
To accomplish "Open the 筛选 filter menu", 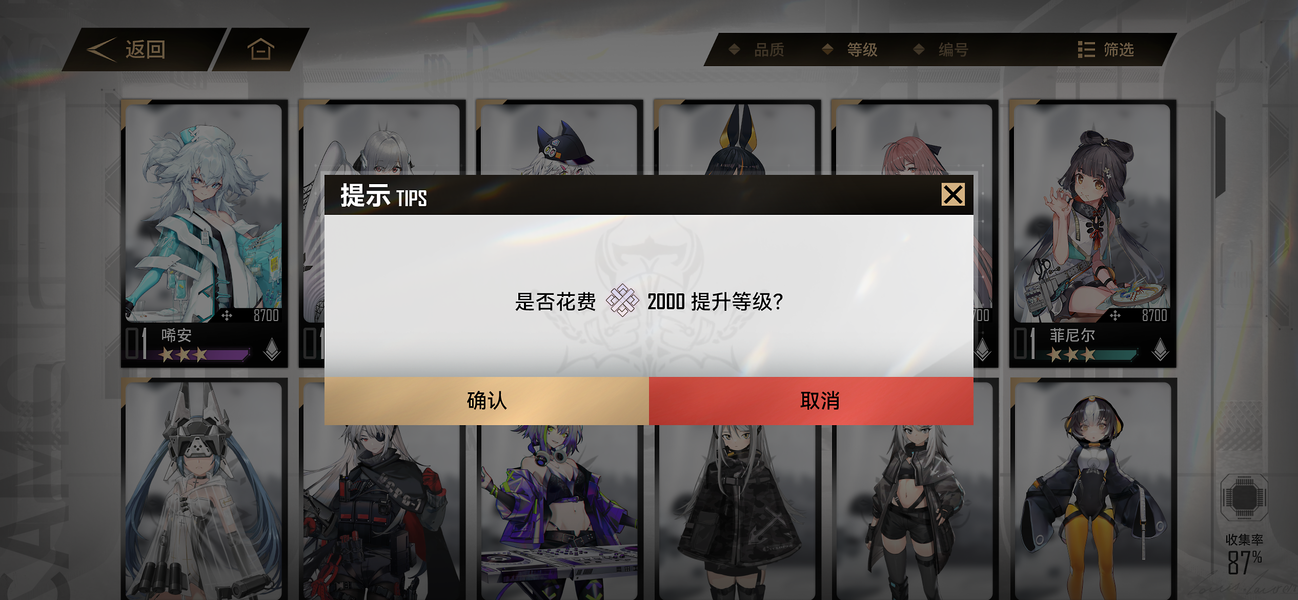I will click(1106, 49).
